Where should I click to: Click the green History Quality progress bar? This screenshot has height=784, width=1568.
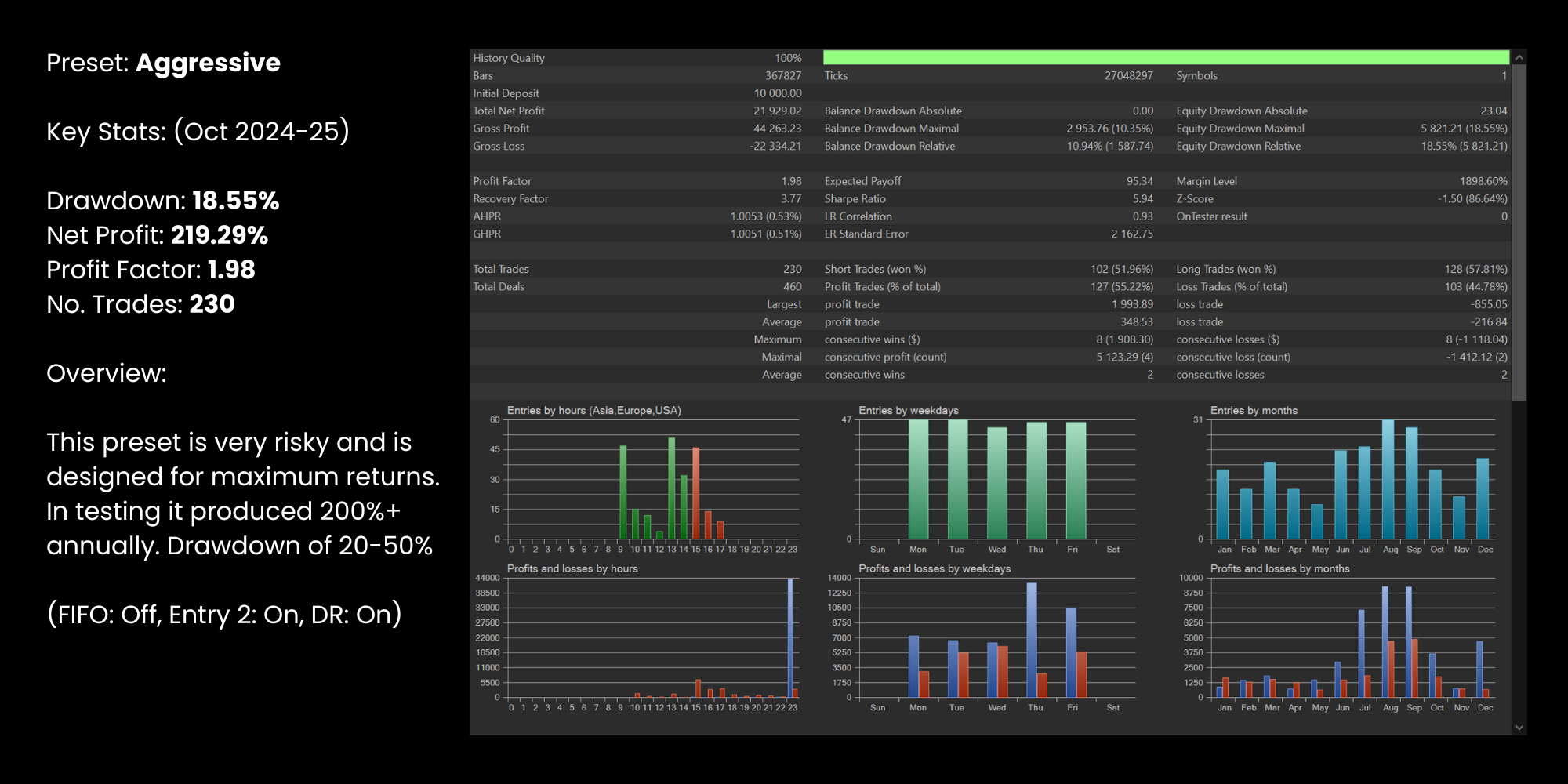pos(1165,58)
